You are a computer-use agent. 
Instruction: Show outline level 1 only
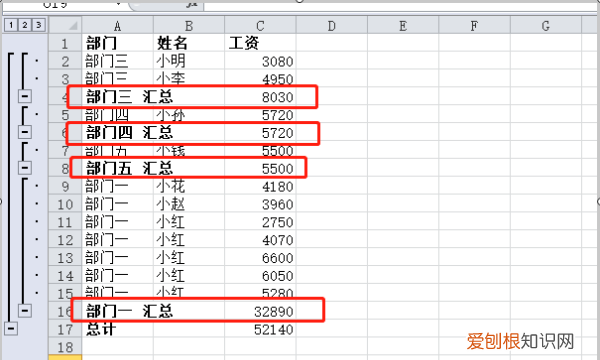coord(11,25)
